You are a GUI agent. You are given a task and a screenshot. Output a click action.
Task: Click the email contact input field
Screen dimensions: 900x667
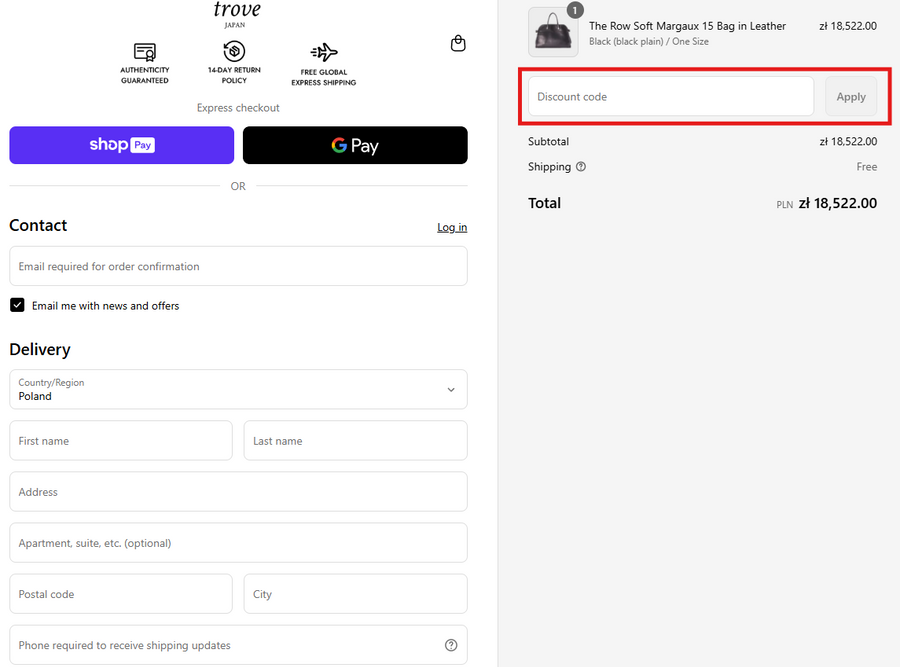tap(238, 266)
